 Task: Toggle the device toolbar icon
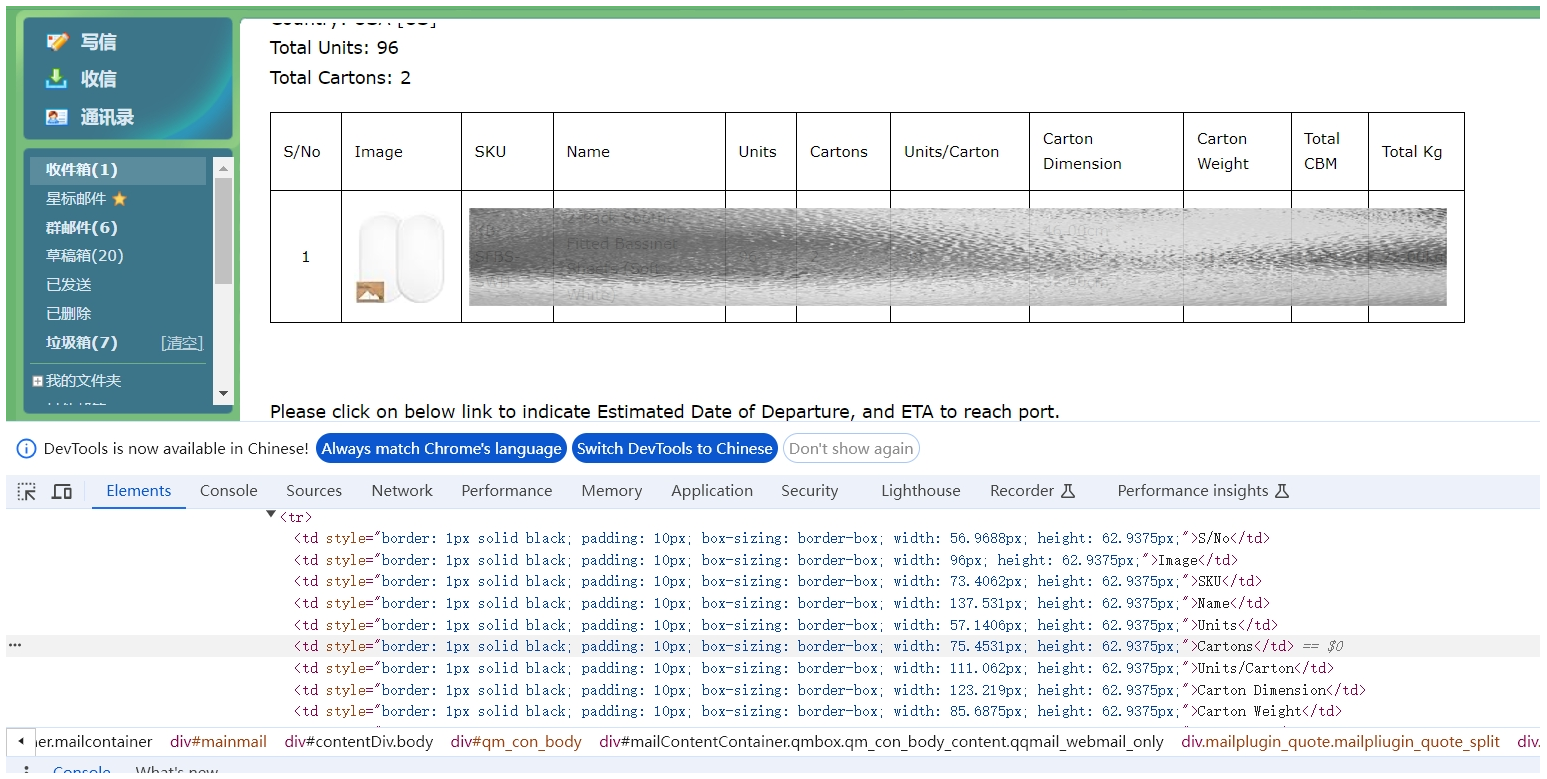[62, 491]
